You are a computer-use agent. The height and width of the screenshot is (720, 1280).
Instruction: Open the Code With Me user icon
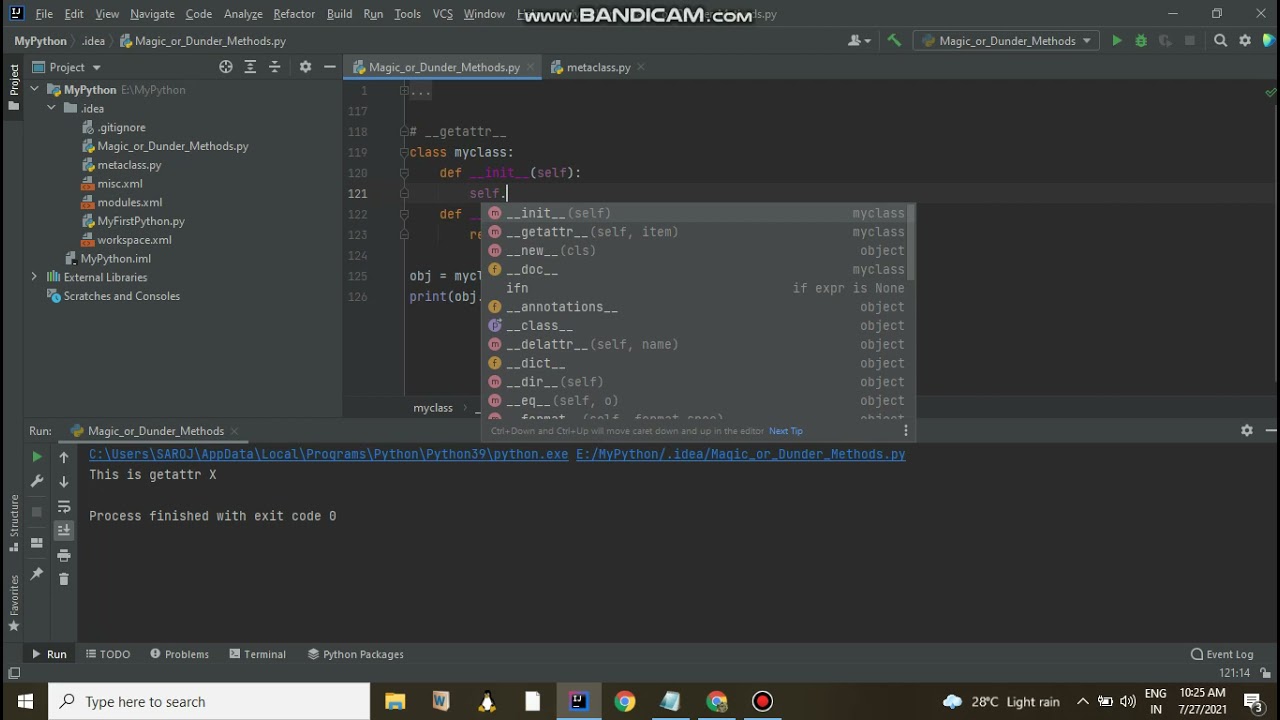859,41
